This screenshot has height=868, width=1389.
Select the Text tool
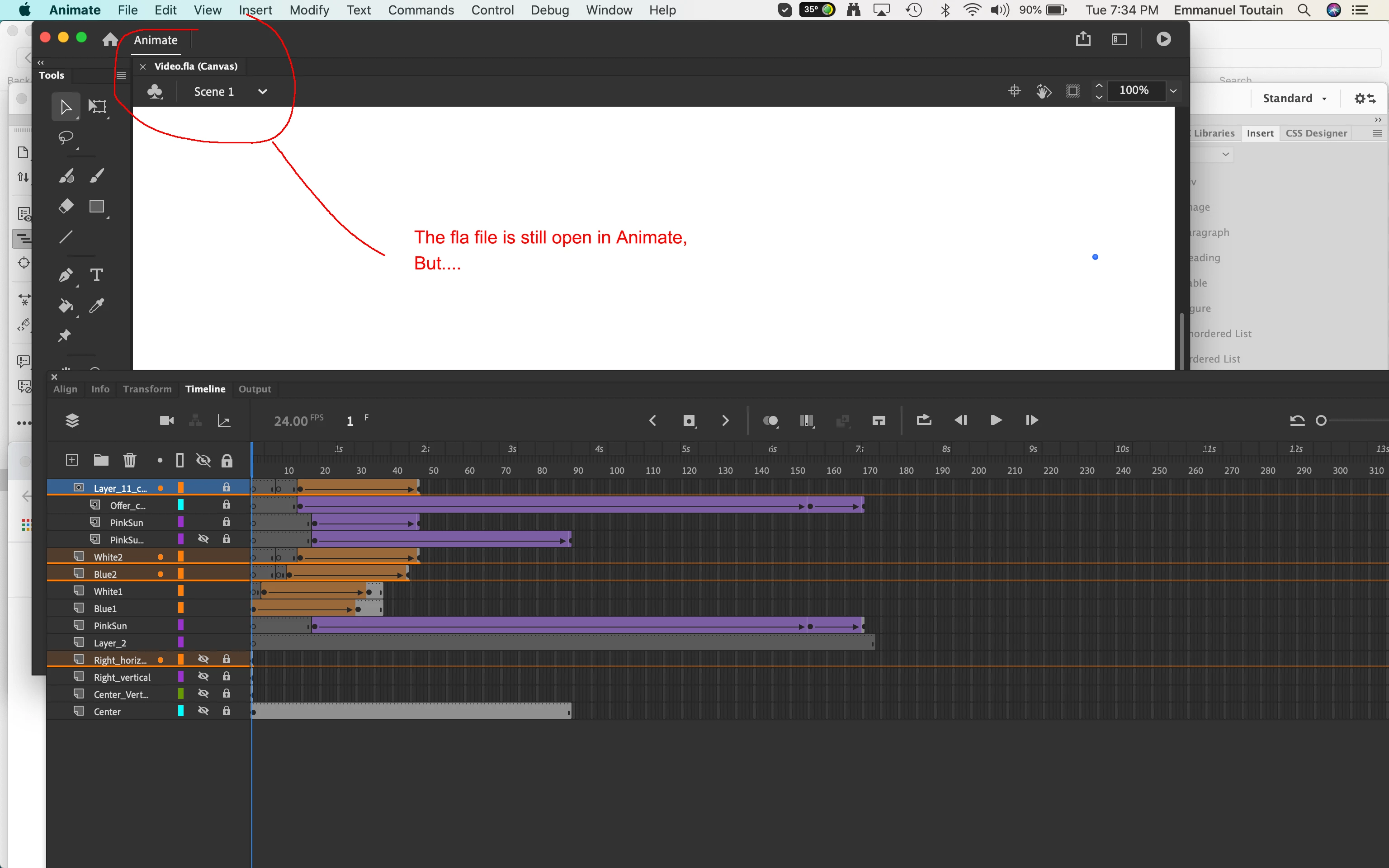point(96,275)
